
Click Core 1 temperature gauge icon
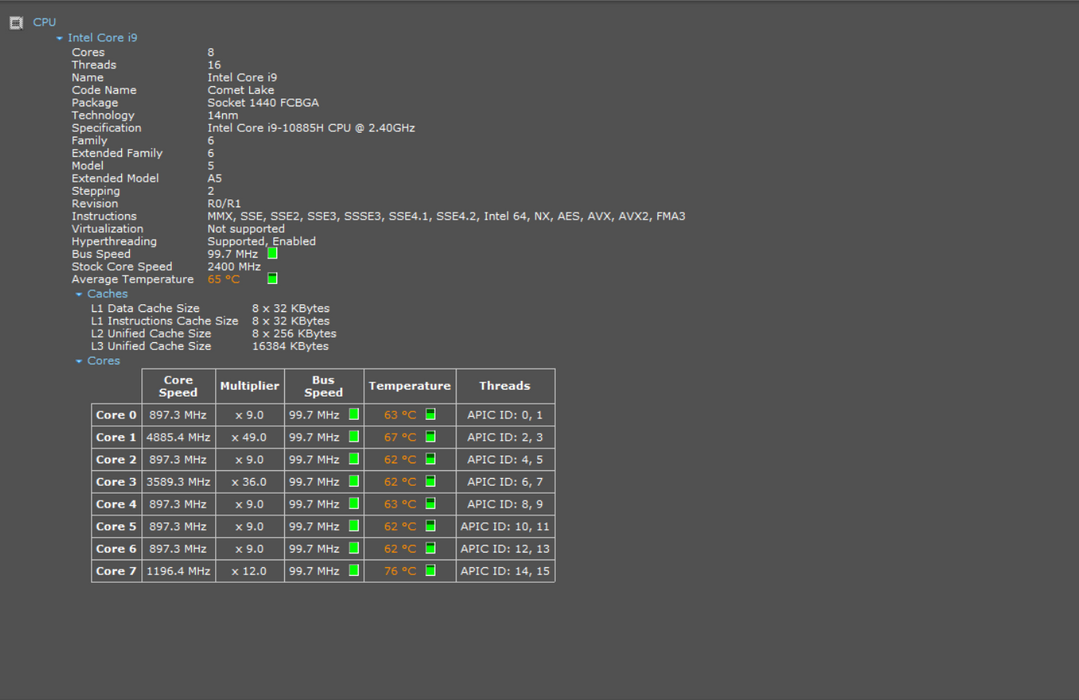coord(431,436)
